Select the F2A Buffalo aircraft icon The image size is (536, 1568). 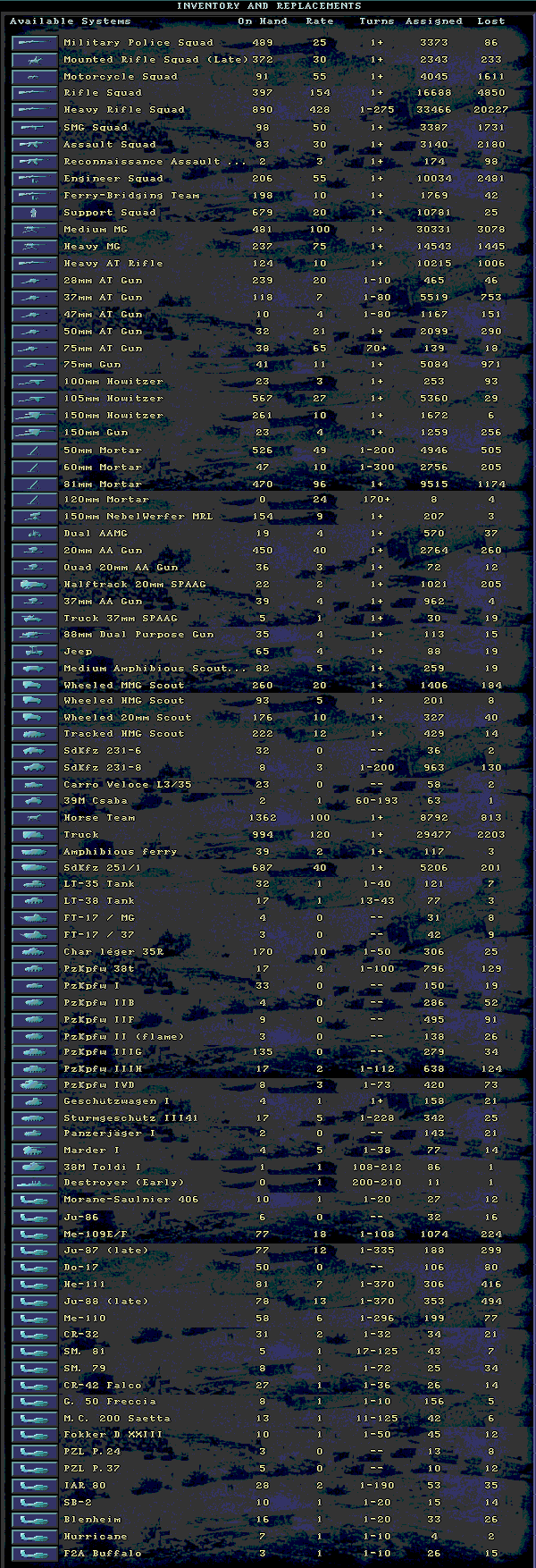click(34, 1553)
